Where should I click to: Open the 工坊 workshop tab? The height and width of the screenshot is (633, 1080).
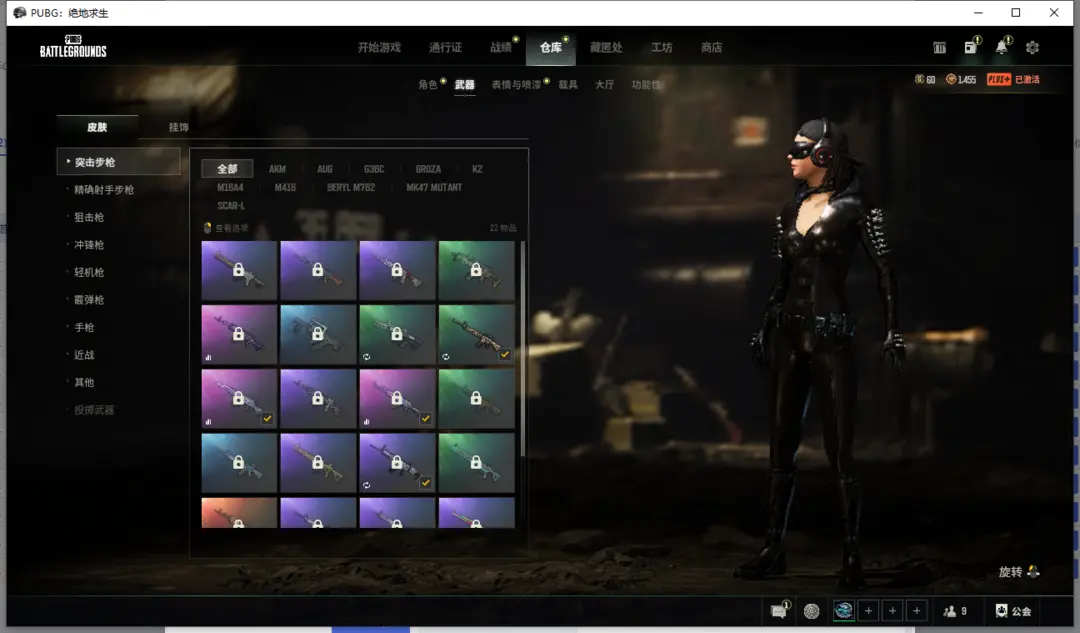tap(662, 47)
